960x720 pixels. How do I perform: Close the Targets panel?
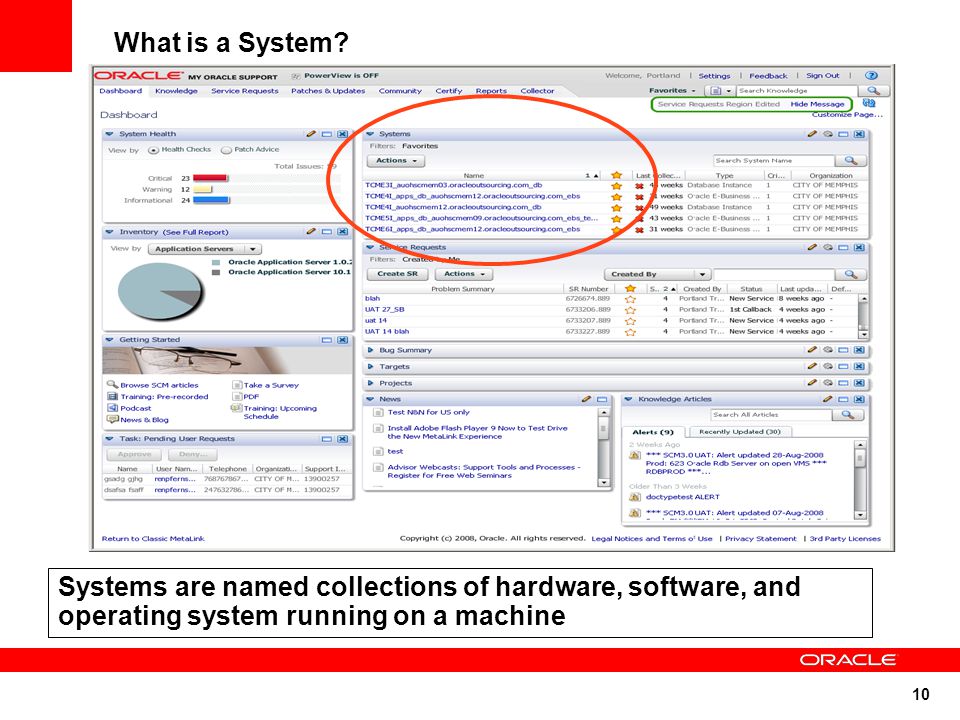point(859,366)
